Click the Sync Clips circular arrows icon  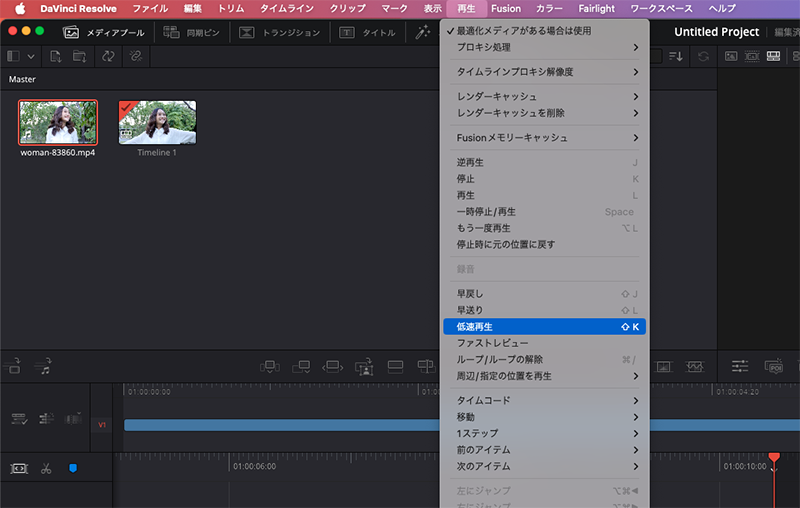pos(108,56)
